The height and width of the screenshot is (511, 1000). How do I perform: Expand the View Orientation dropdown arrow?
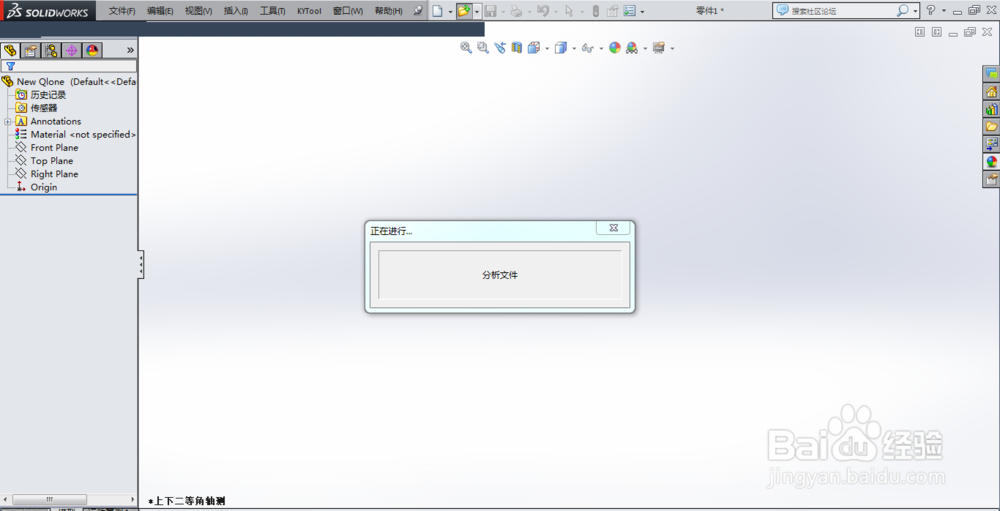[547, 48]
